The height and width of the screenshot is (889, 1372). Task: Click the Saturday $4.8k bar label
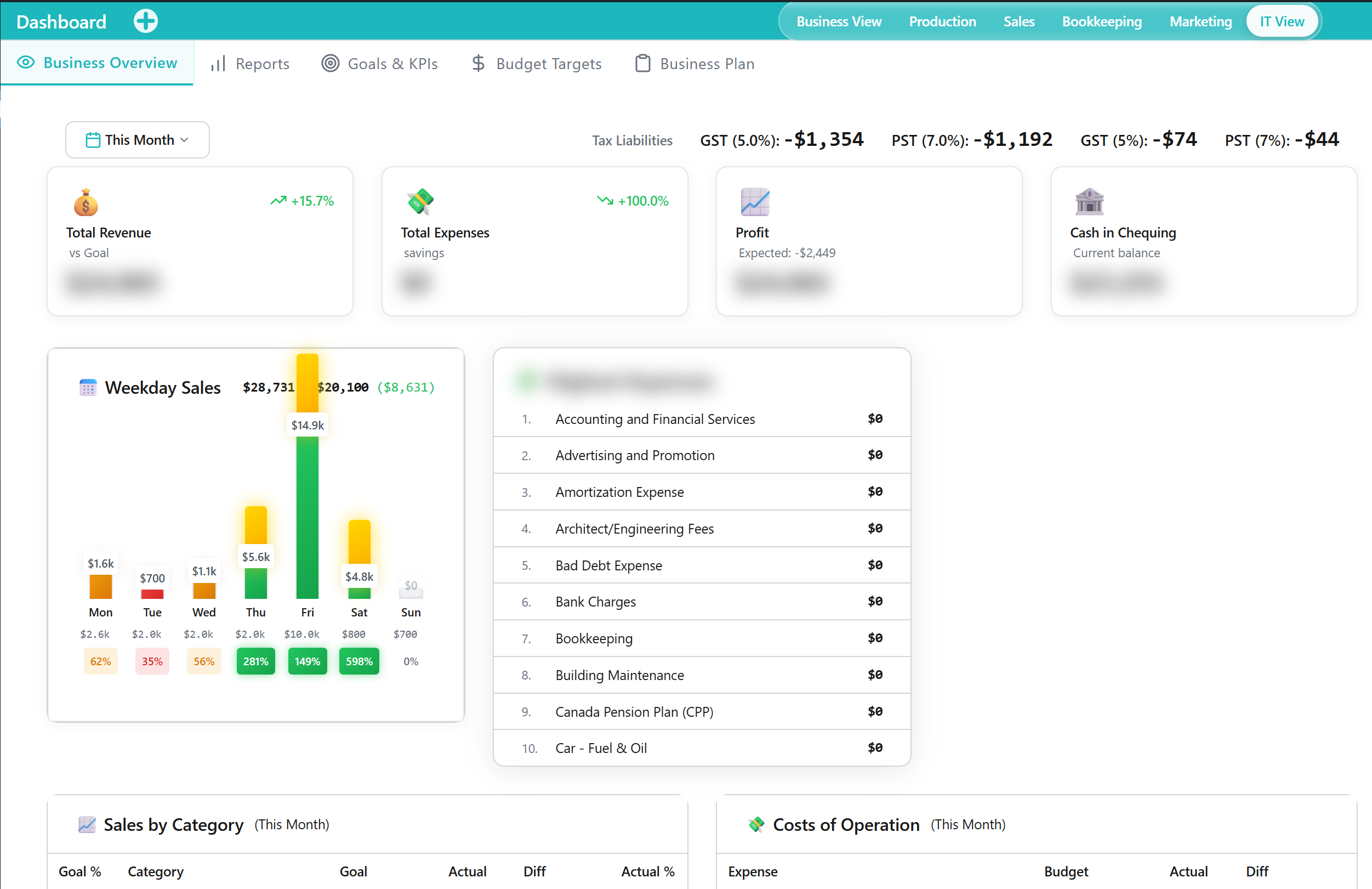point(359,576)
